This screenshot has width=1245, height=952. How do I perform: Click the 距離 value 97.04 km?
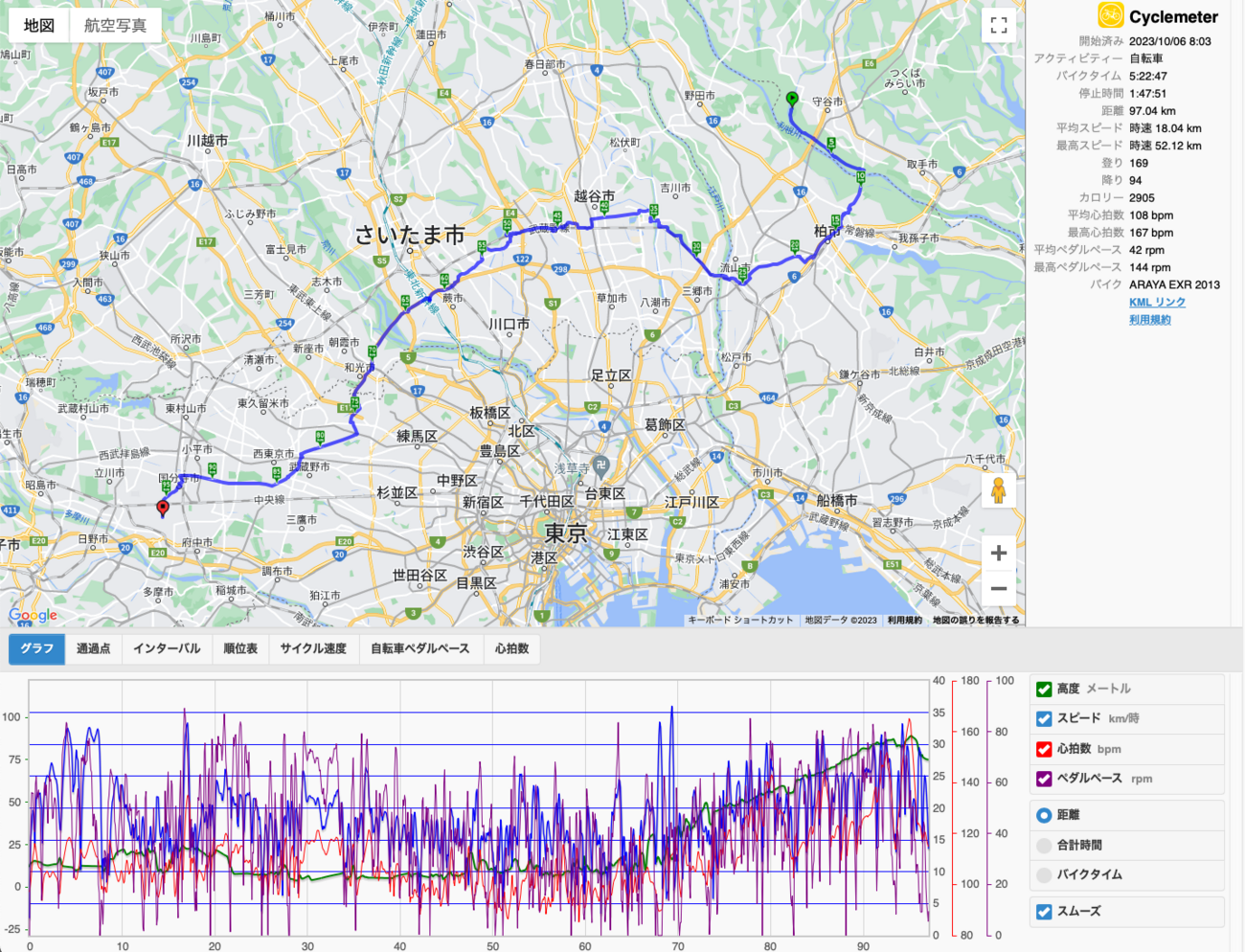tap(1152, 111)
